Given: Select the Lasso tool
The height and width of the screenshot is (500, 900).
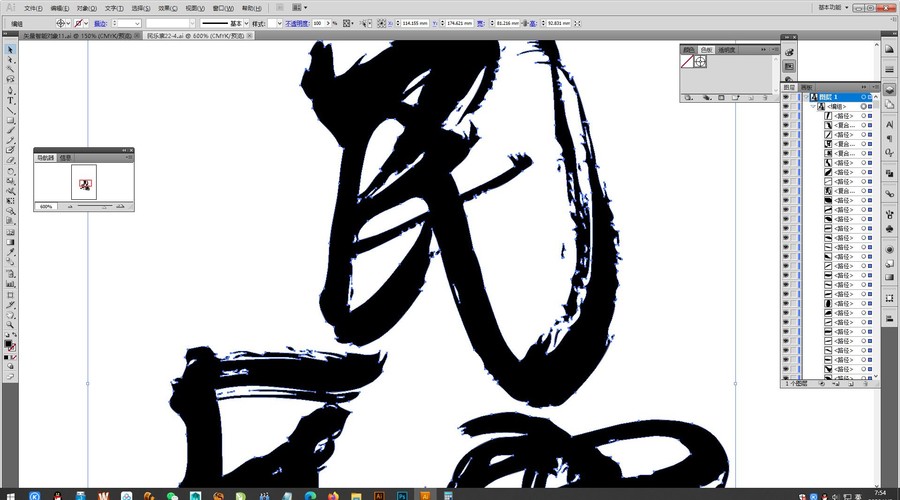Looking at the screenshot, I should point(10,79).
